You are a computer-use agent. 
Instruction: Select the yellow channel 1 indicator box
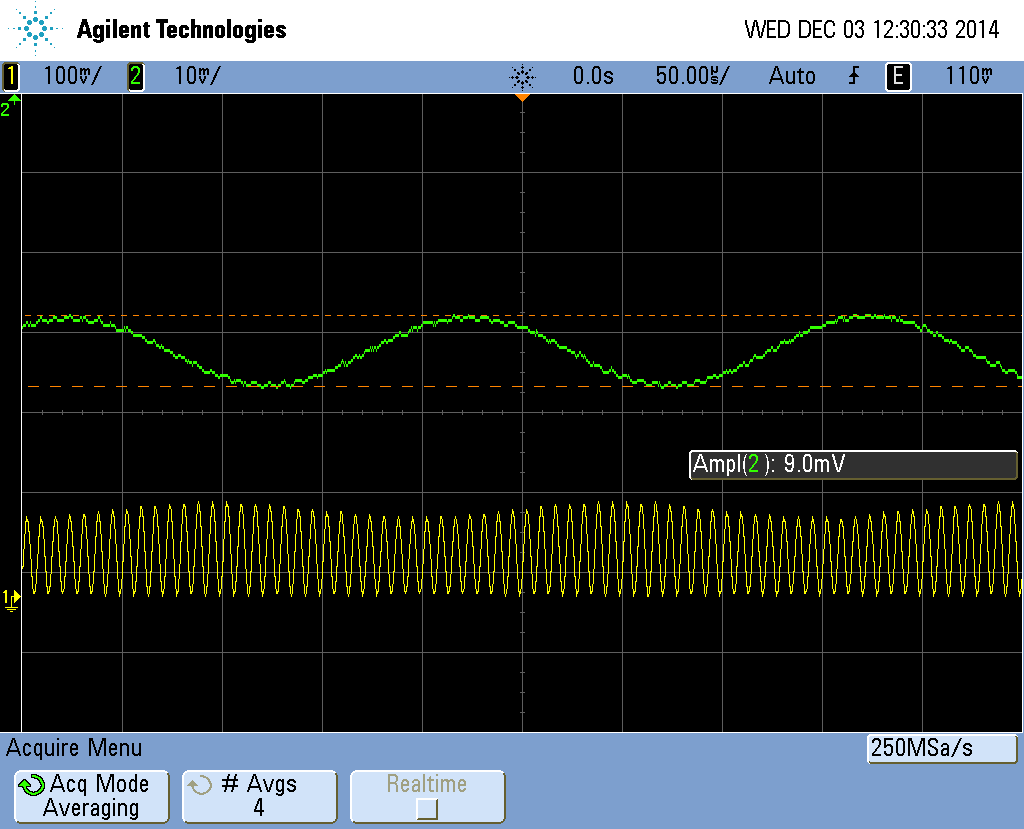tap(11, 76)
